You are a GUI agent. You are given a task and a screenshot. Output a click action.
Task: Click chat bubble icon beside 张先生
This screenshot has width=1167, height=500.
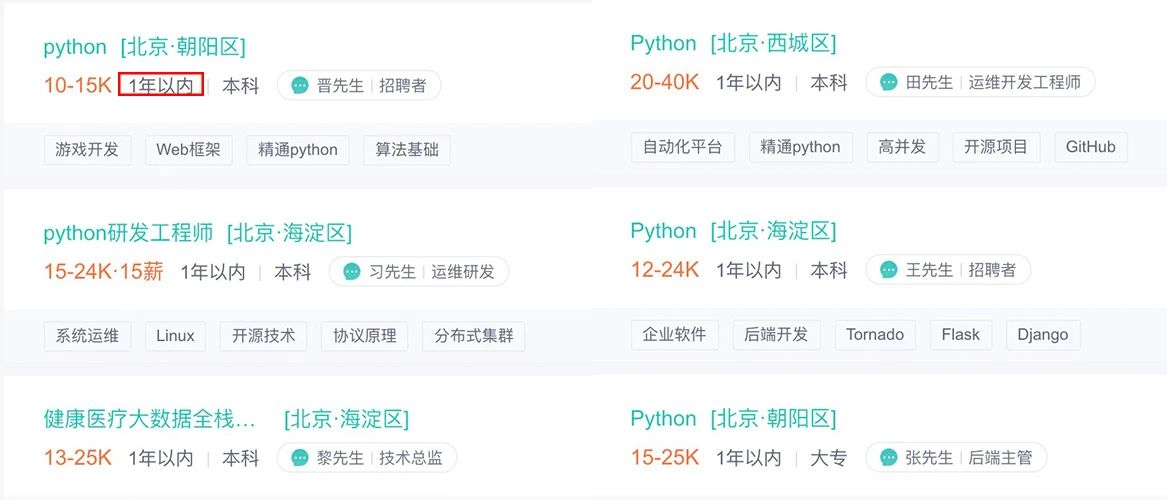coord(889,458)
